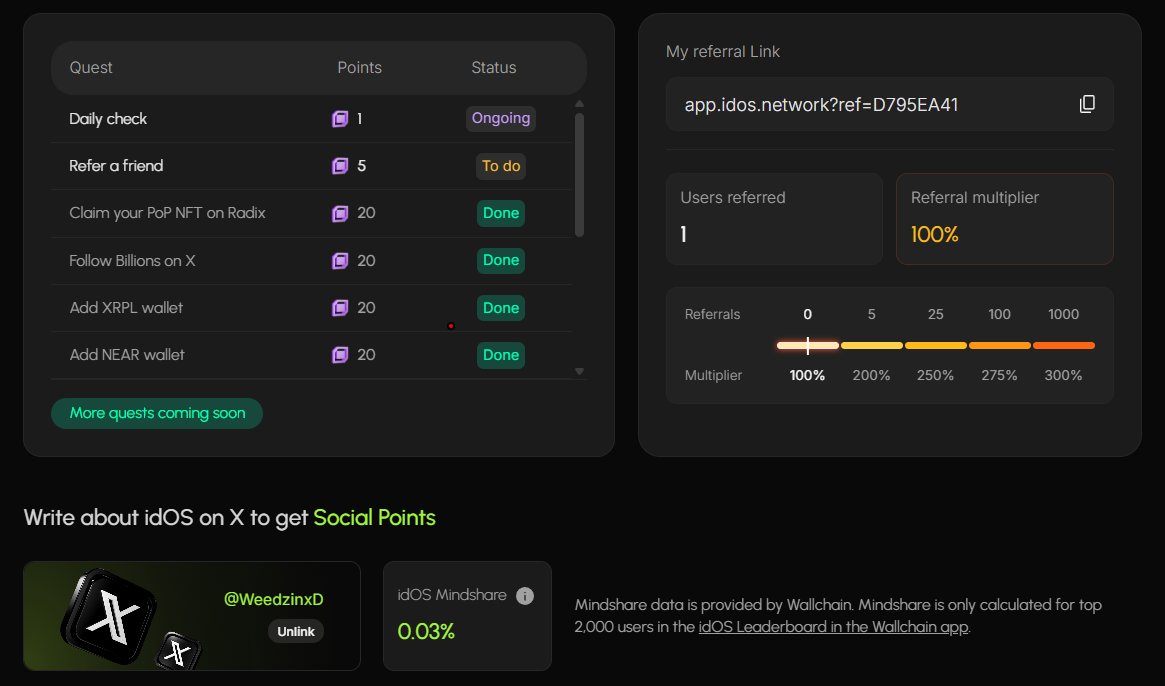Click the referral link text field

tap(889, 104)
